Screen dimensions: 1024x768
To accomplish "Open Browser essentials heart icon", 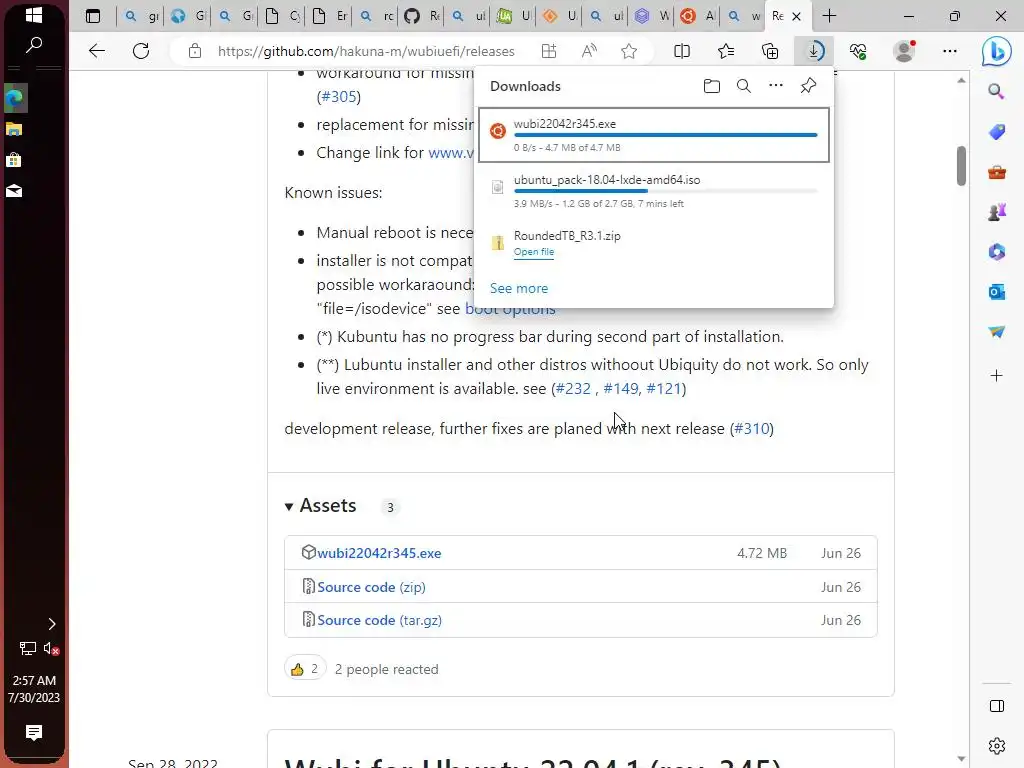I will (x=858, y=51).
